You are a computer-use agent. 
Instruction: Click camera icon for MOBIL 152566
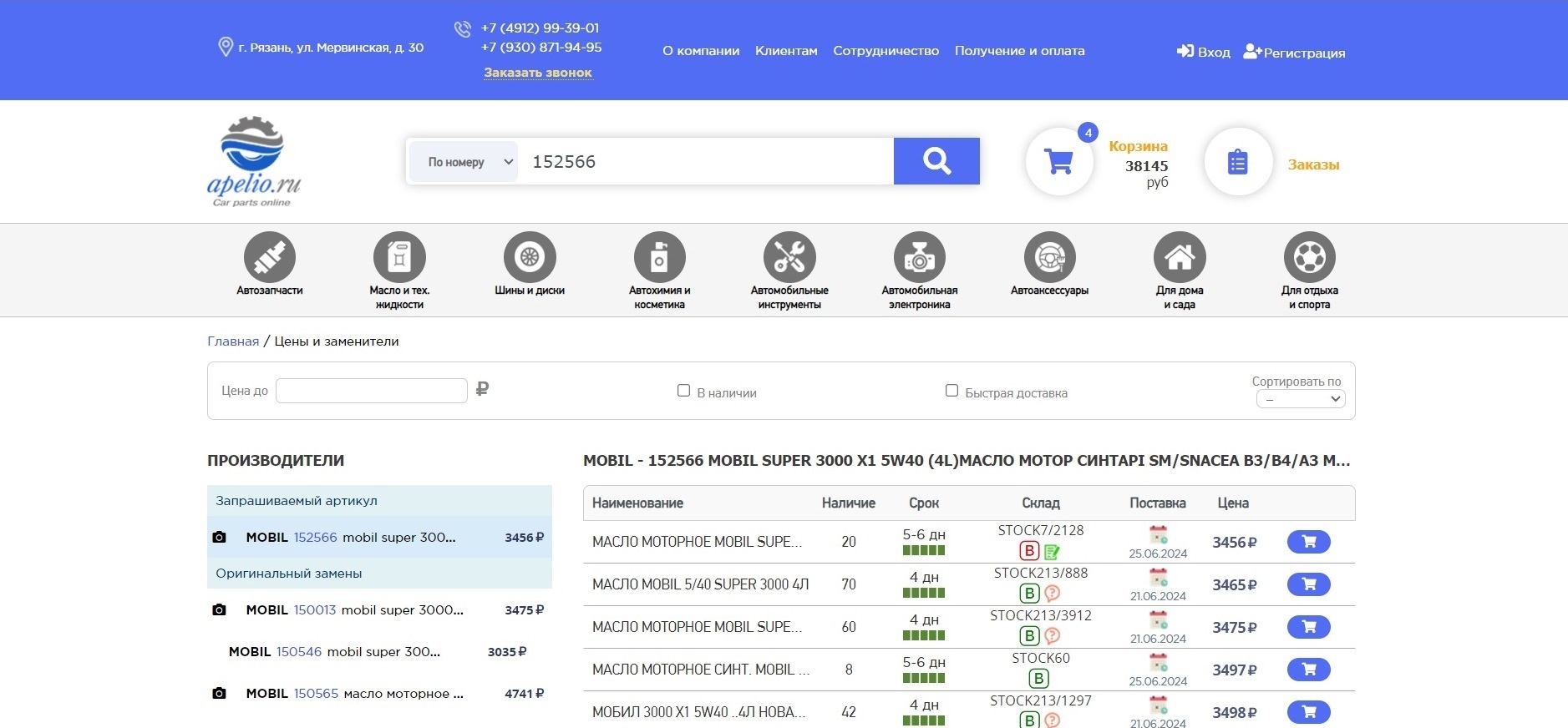pyautogui.click(x=219, y=538)
